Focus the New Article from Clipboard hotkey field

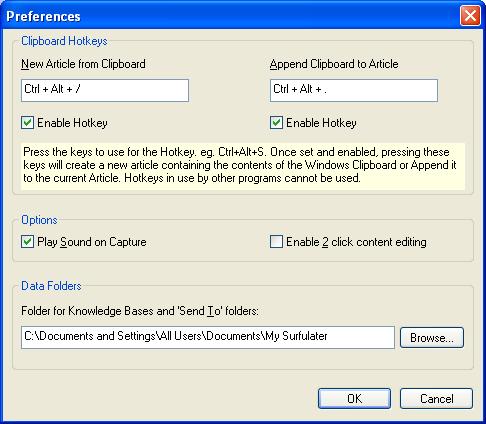[x=105, y=90]
